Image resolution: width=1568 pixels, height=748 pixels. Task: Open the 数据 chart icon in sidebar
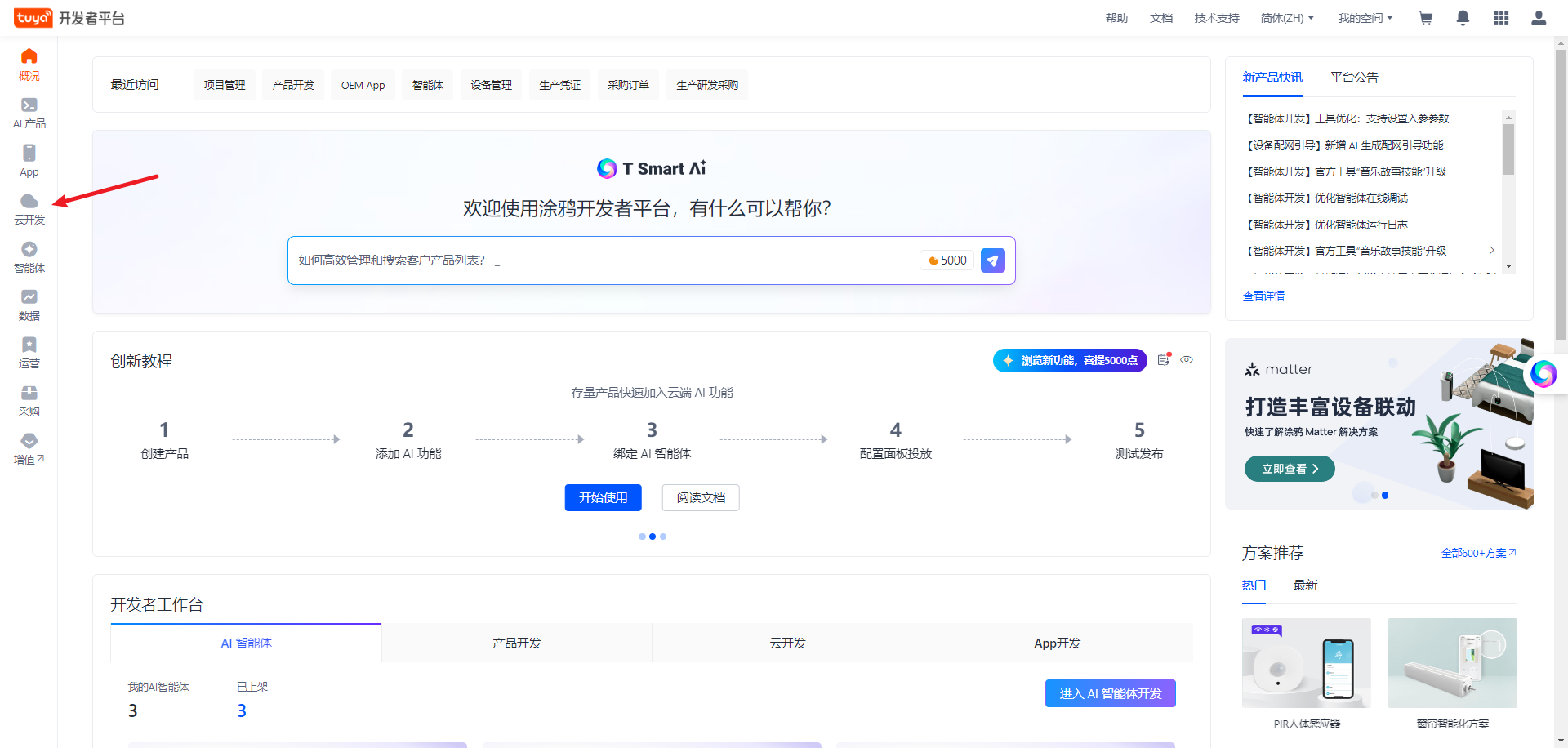pos(29,297)
